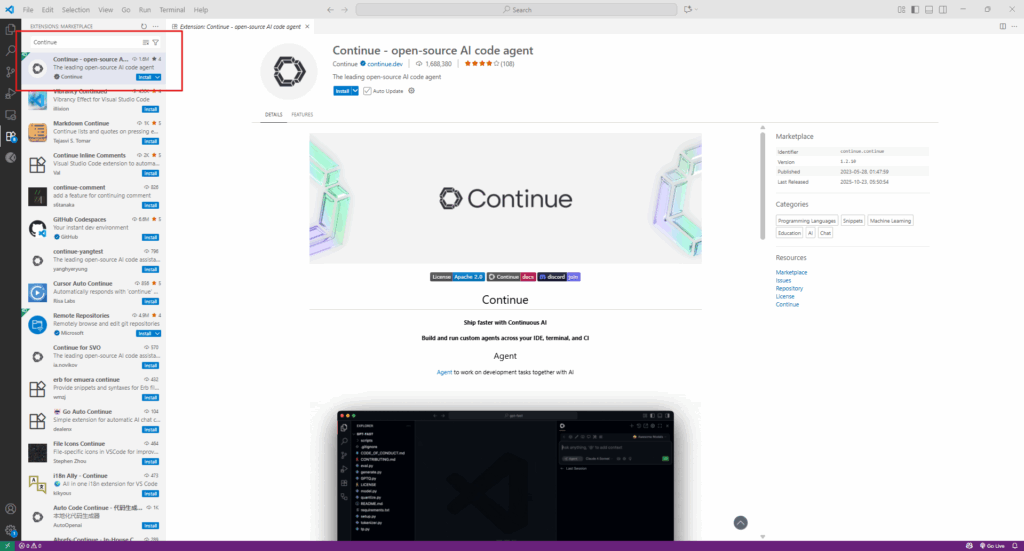Click the discord join badge
This screenshot has width=1024, height=551.
(x=559, y=277)
